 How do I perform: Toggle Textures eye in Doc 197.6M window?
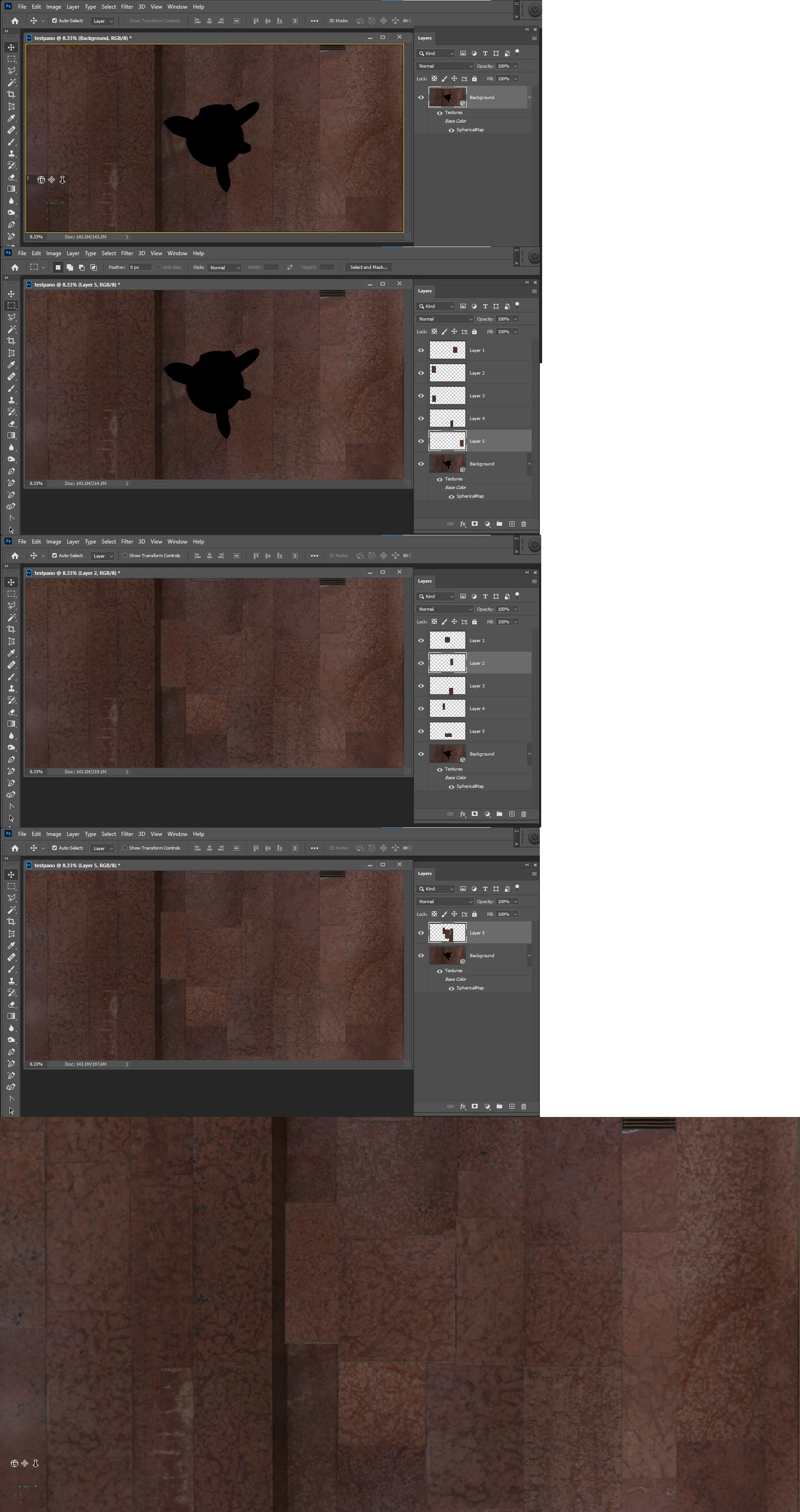click(x=440, y=971)
